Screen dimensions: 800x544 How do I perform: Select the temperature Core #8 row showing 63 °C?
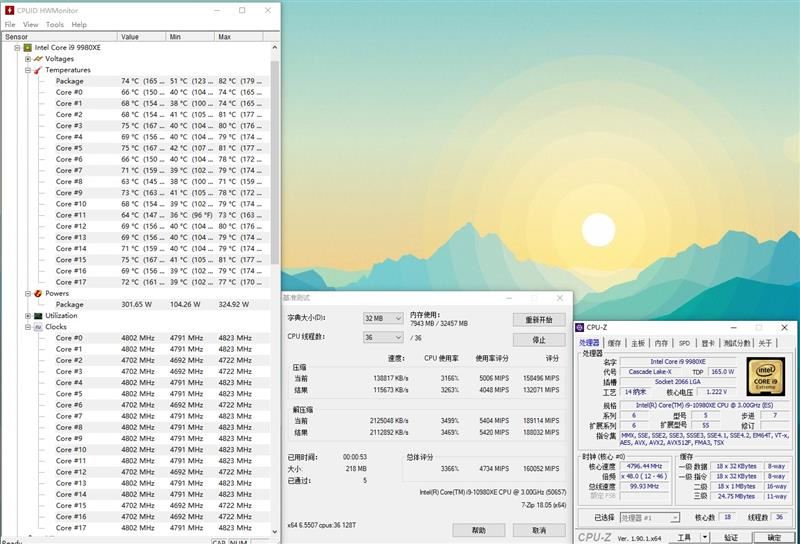[162, 182]
